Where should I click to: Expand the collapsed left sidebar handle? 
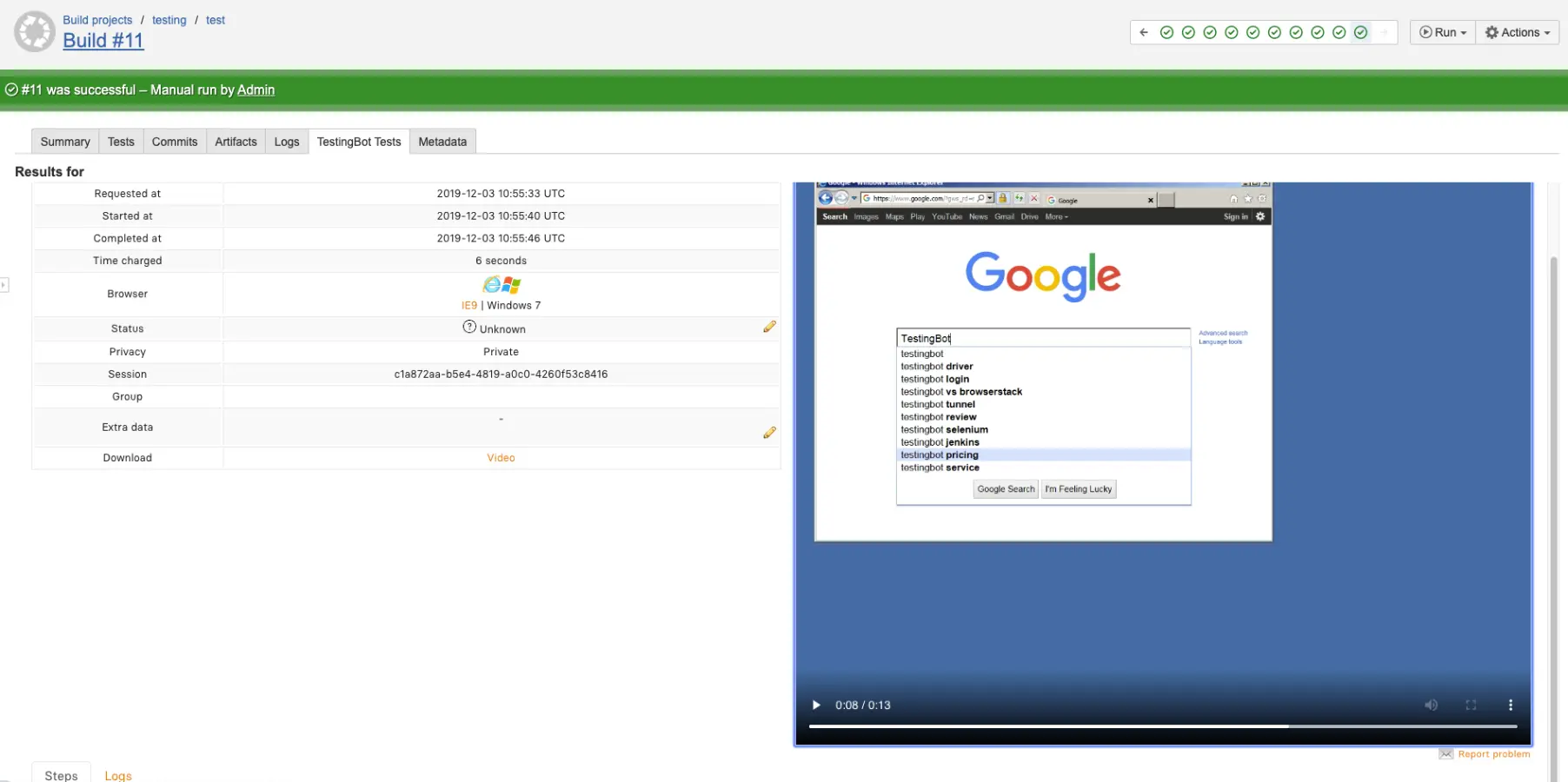(x=4, y=284)
